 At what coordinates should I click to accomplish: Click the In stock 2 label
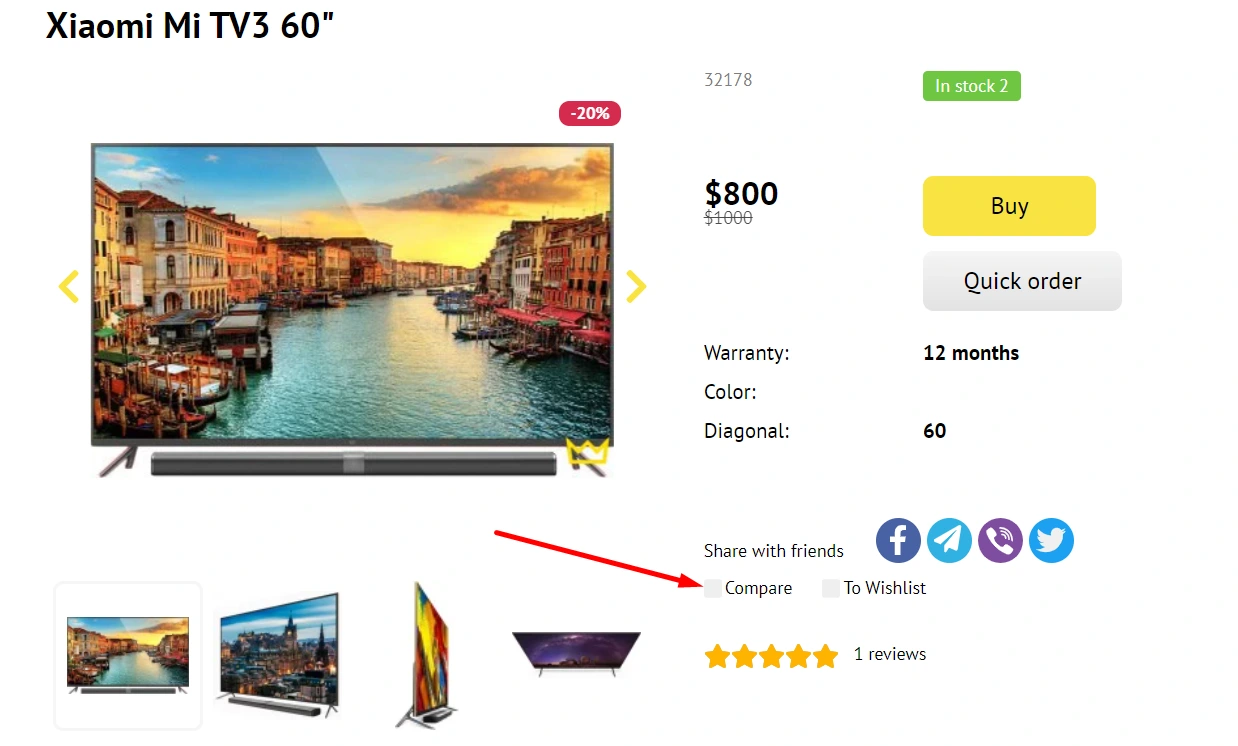[x=971, y=86]
